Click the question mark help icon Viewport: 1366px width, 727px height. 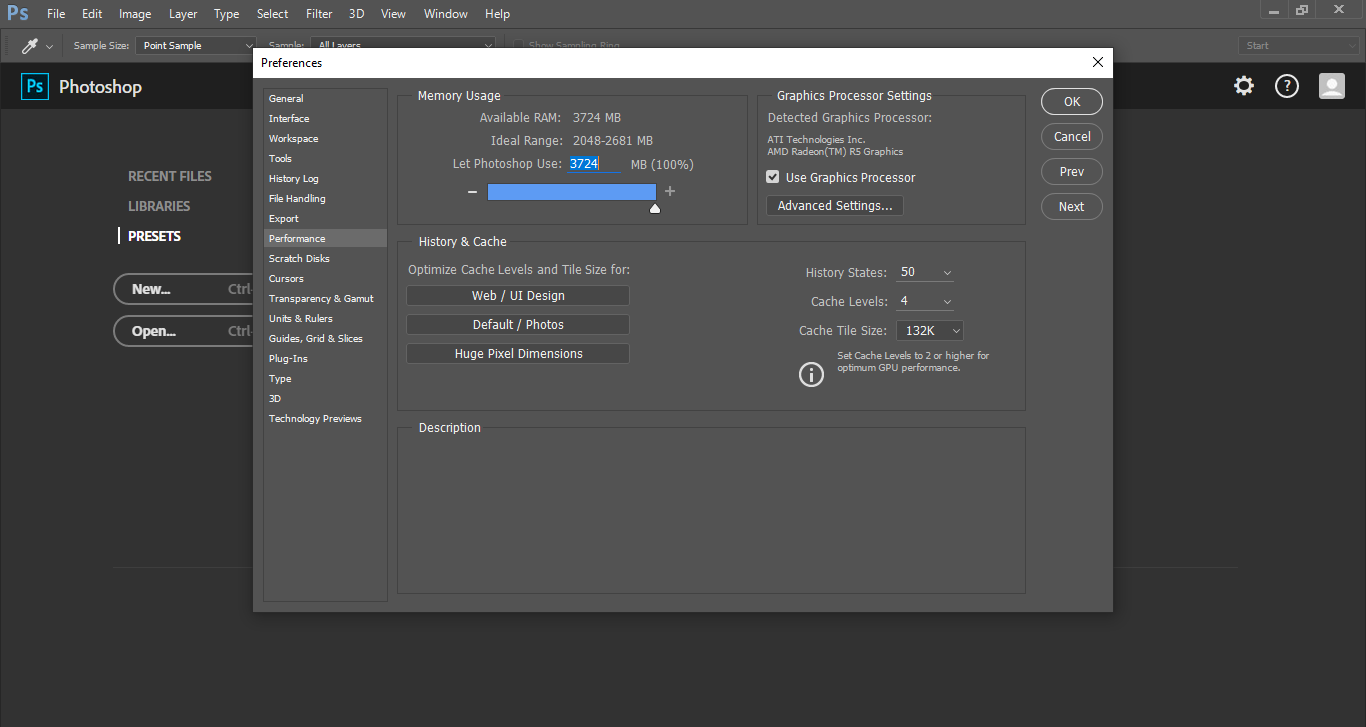[x=1287, y=86]
